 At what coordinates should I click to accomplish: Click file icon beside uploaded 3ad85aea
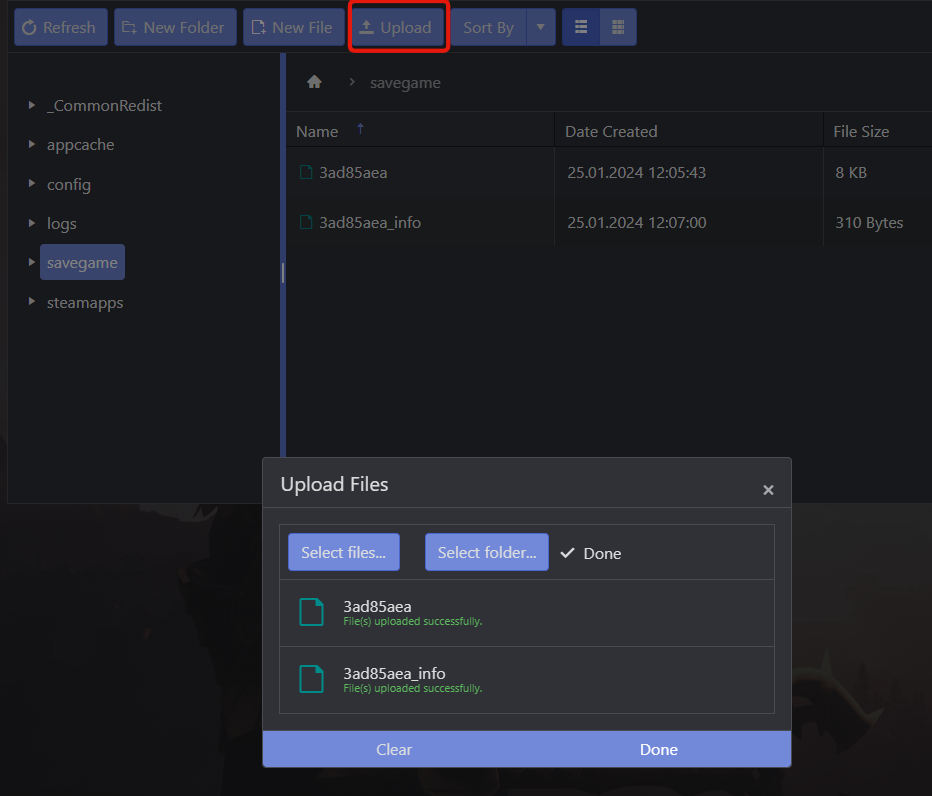(311, 612)
